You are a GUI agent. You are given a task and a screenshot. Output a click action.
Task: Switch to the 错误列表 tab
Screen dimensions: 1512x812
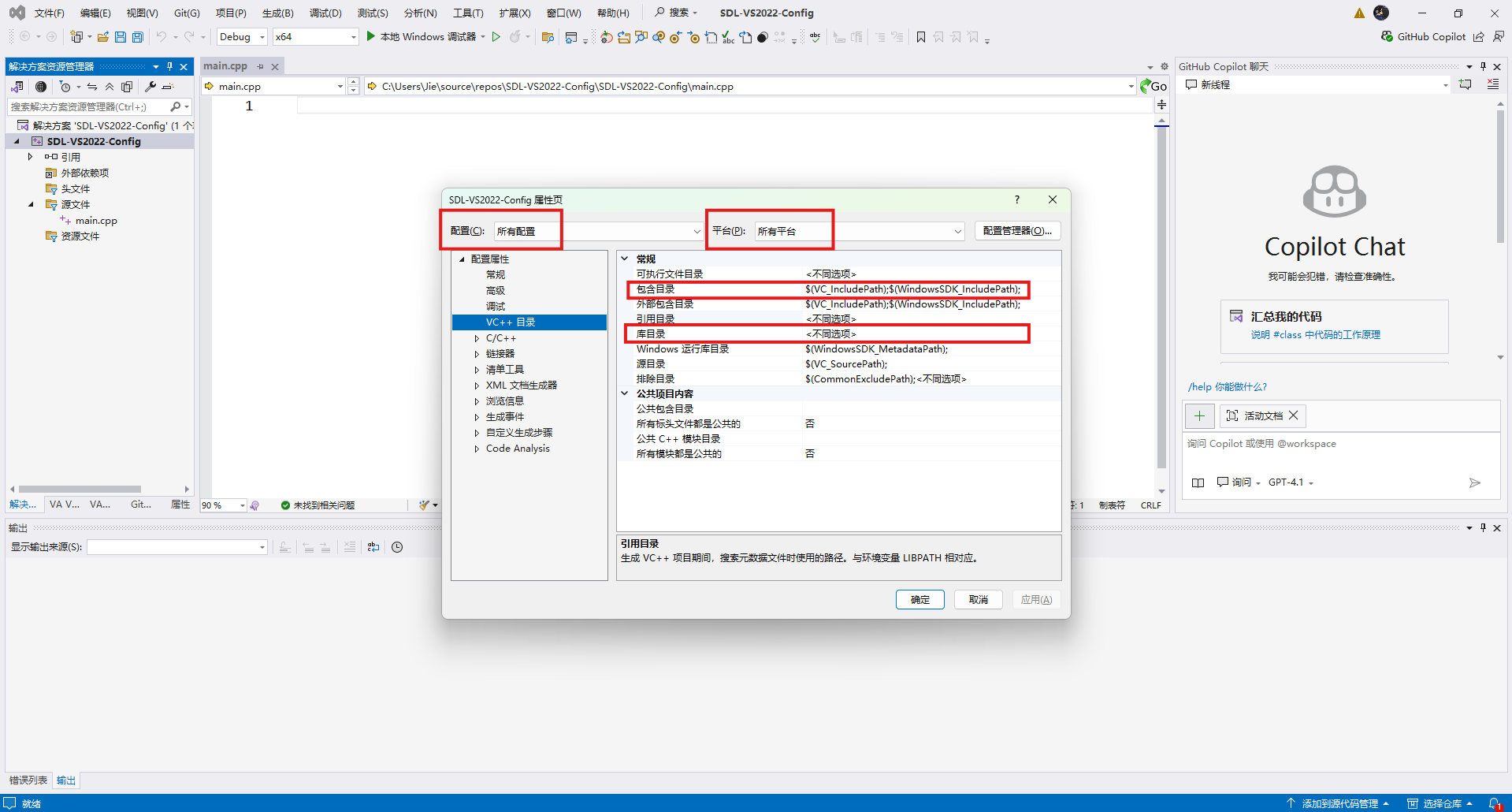28,780
